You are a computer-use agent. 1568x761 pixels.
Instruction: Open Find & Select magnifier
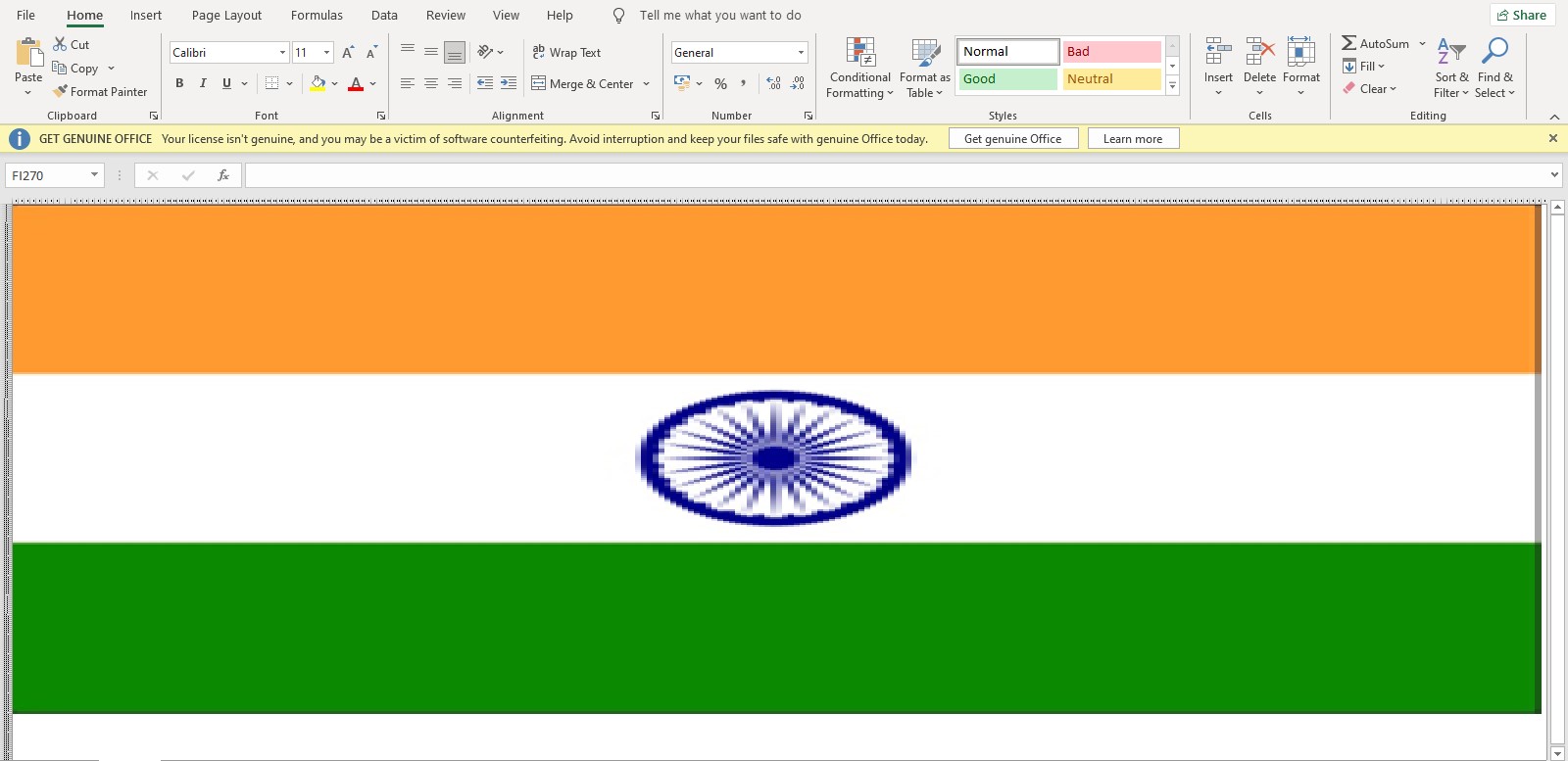[1495, 68]
